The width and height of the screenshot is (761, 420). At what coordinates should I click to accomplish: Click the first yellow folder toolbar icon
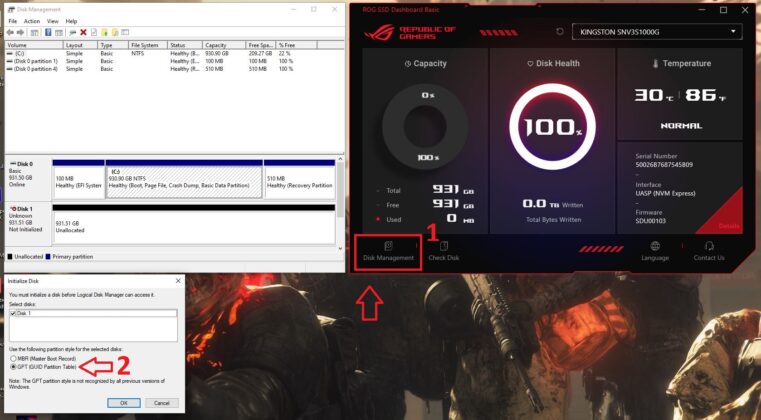coord(104,33)
